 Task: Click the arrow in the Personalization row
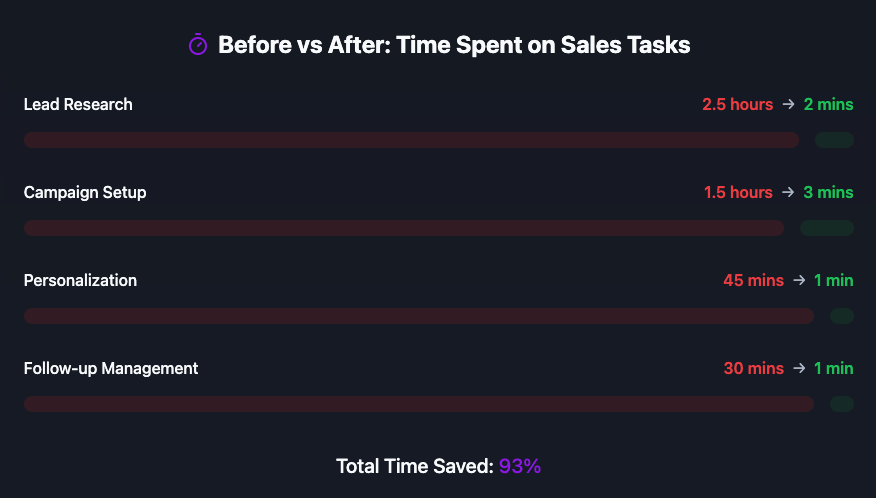click(799, 280)
